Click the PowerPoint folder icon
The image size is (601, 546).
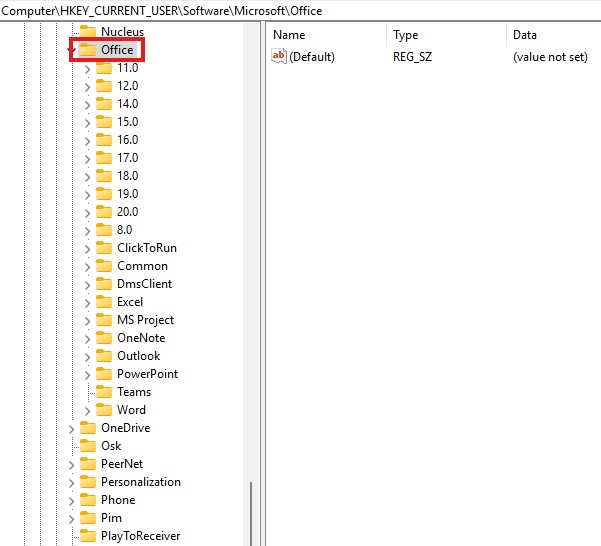(x=103, y=374)
